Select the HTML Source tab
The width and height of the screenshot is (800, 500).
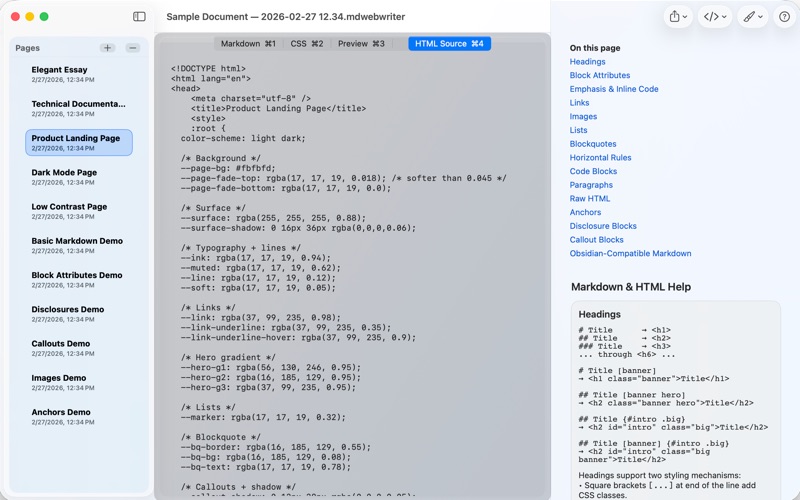pos(449,43)
